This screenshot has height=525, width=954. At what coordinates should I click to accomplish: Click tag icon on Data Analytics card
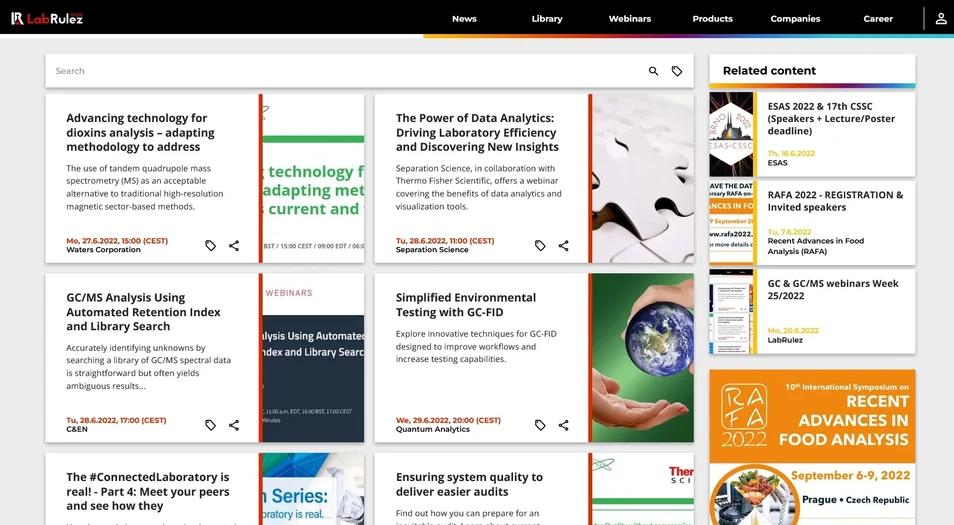tap(540, 246)
